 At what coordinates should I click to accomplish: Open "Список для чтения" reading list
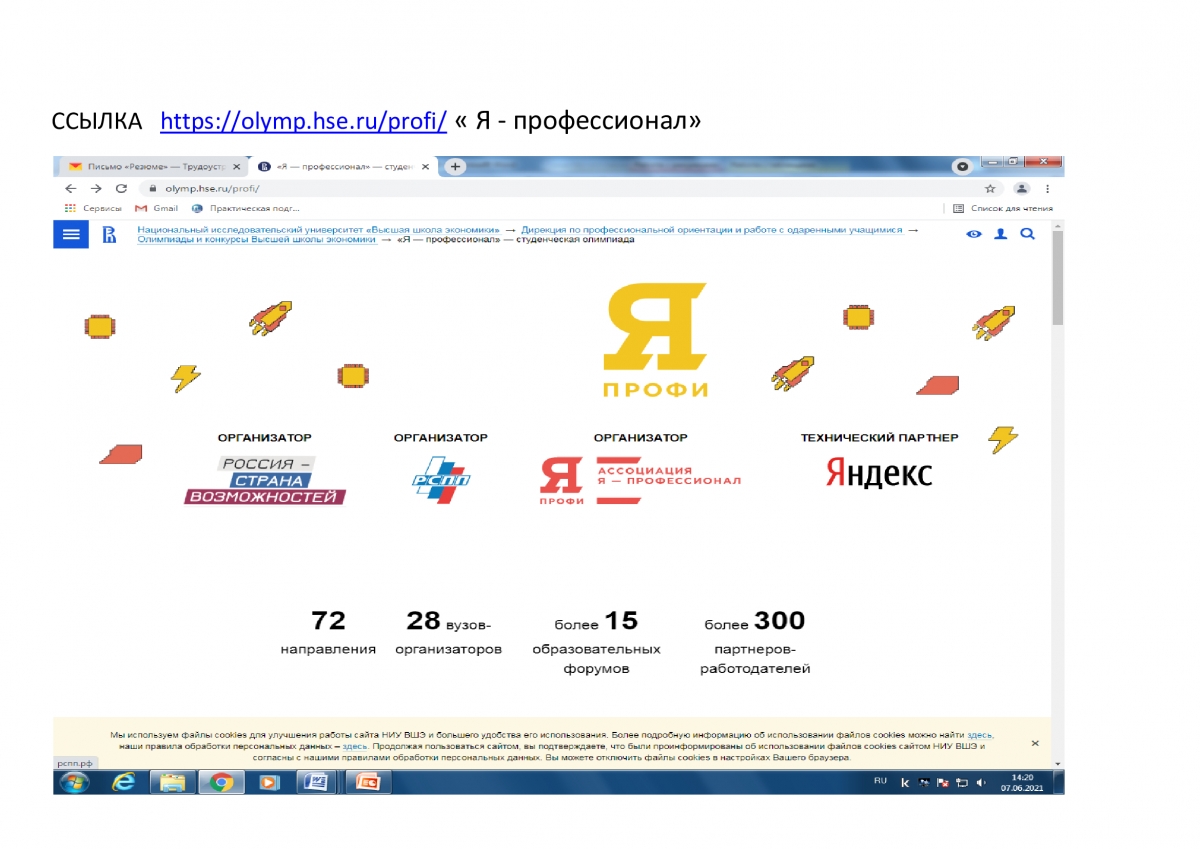(1002, 208)
